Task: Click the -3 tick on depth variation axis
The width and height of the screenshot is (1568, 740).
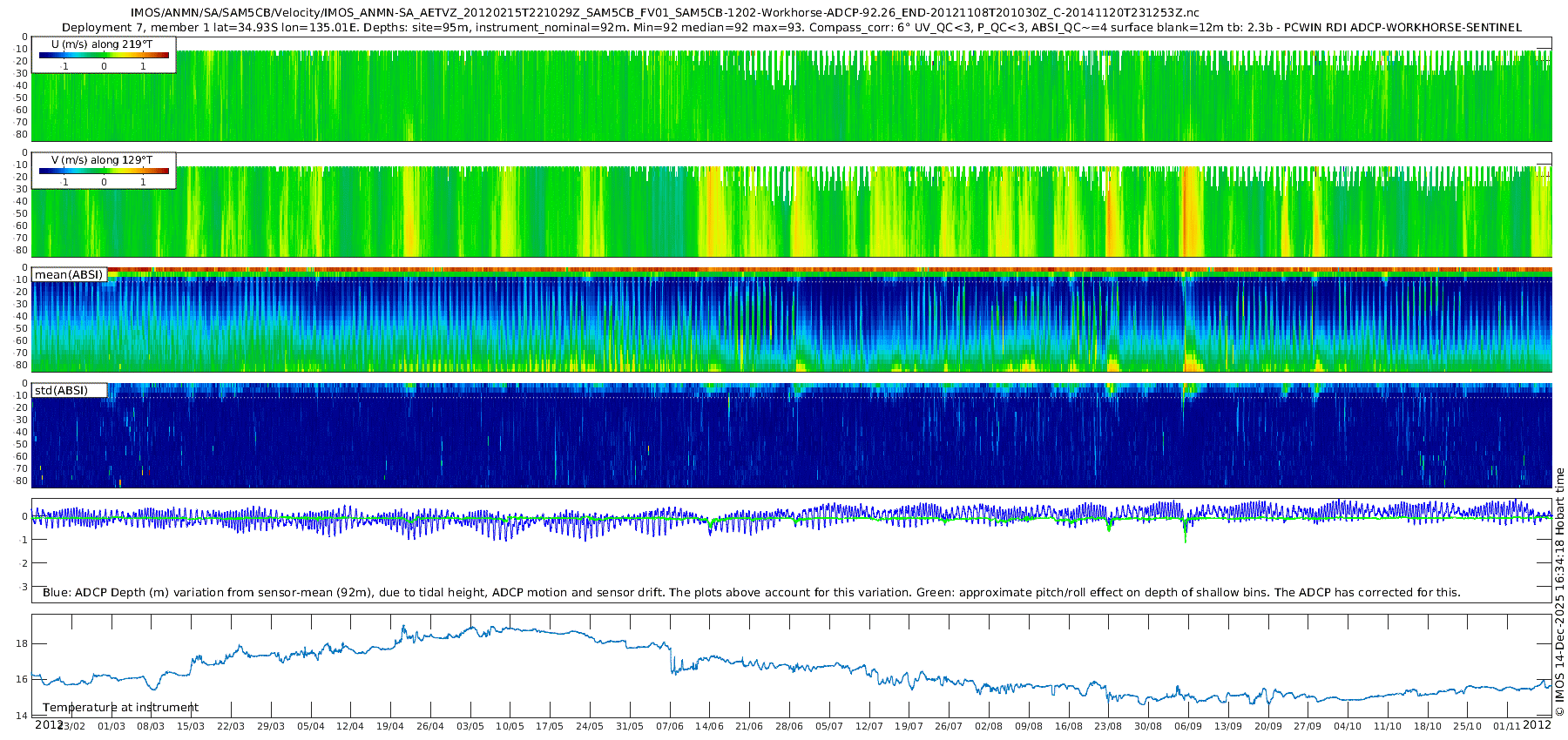Action: pyautogui.click(x=24, y=587)
